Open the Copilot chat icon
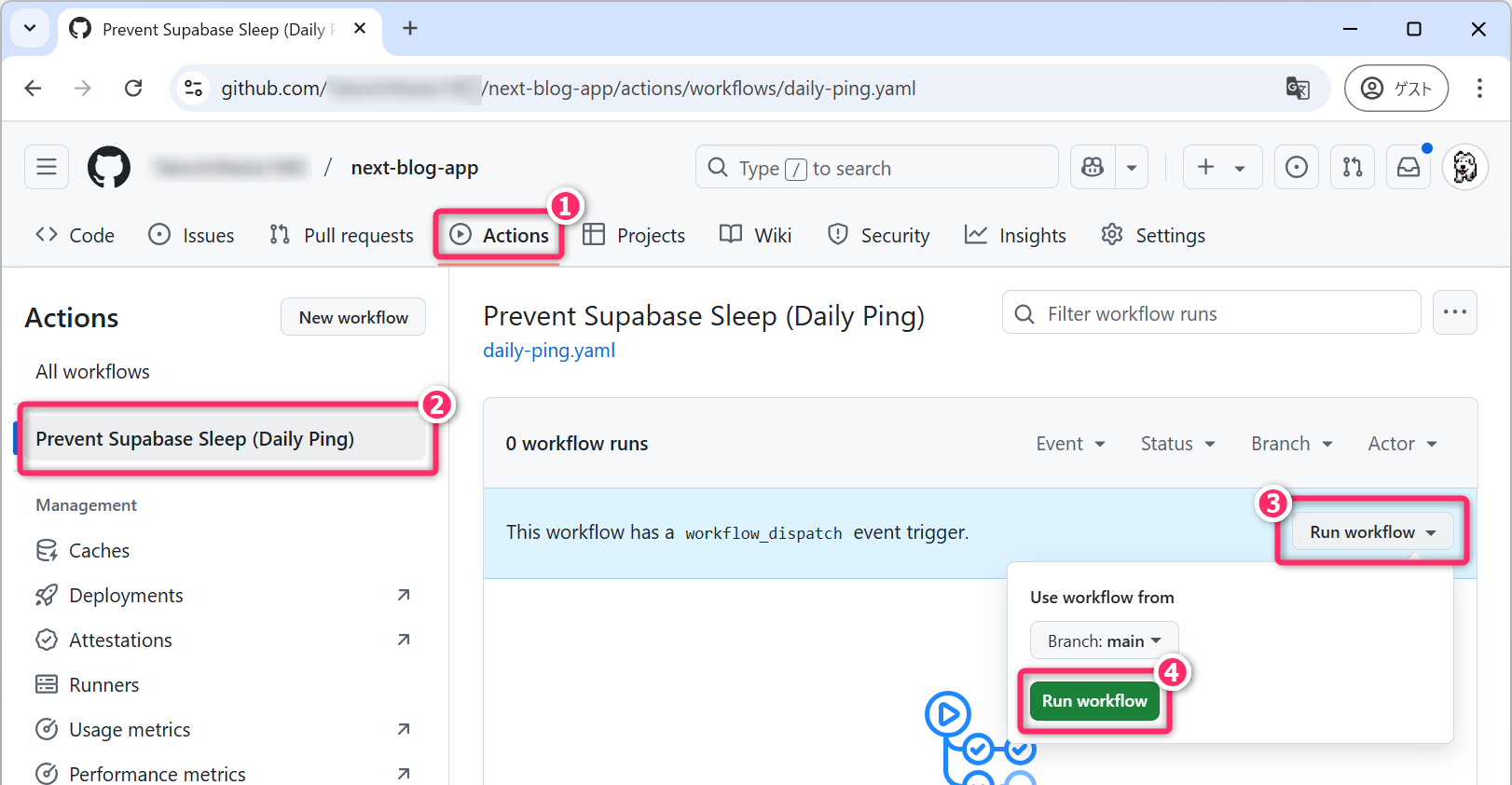1512x785 pixels. point(1093,168)
